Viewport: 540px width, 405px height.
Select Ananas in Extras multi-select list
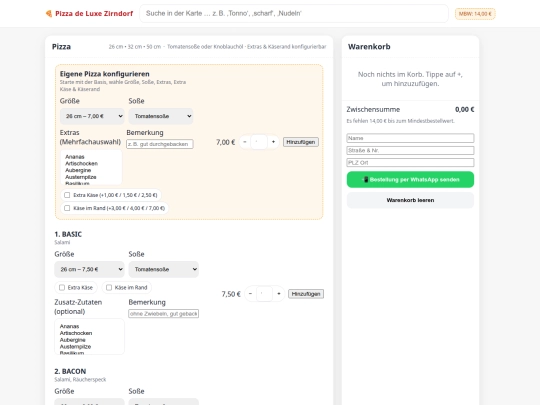[x=75, y=157]
